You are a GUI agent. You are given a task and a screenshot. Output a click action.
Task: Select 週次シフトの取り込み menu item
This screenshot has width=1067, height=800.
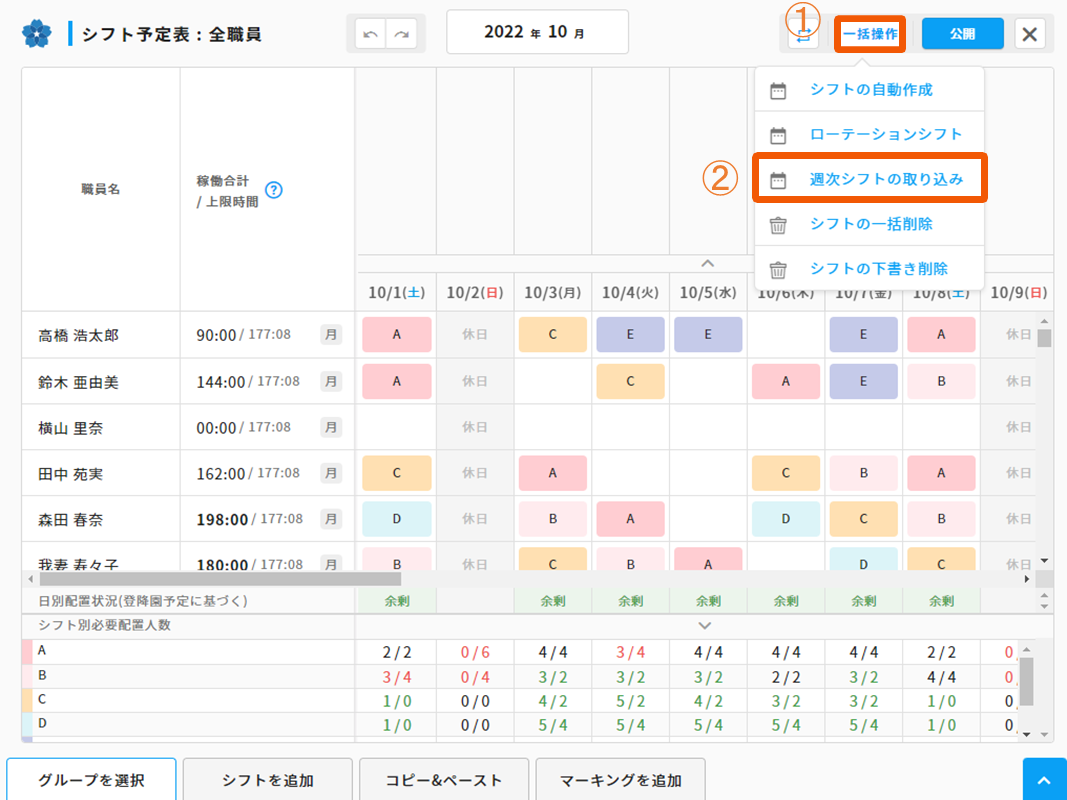885,180
